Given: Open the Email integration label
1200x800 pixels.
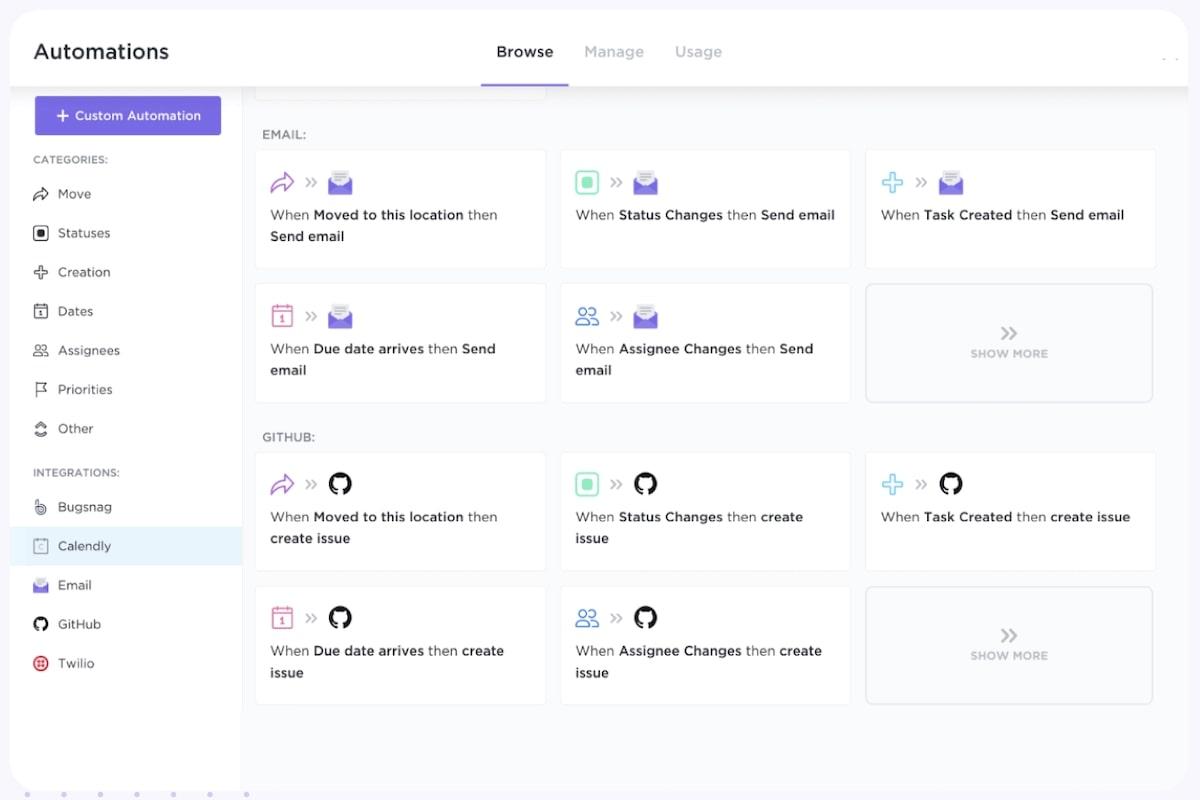Looking at the screenshot, I should (x=74, y=585).
